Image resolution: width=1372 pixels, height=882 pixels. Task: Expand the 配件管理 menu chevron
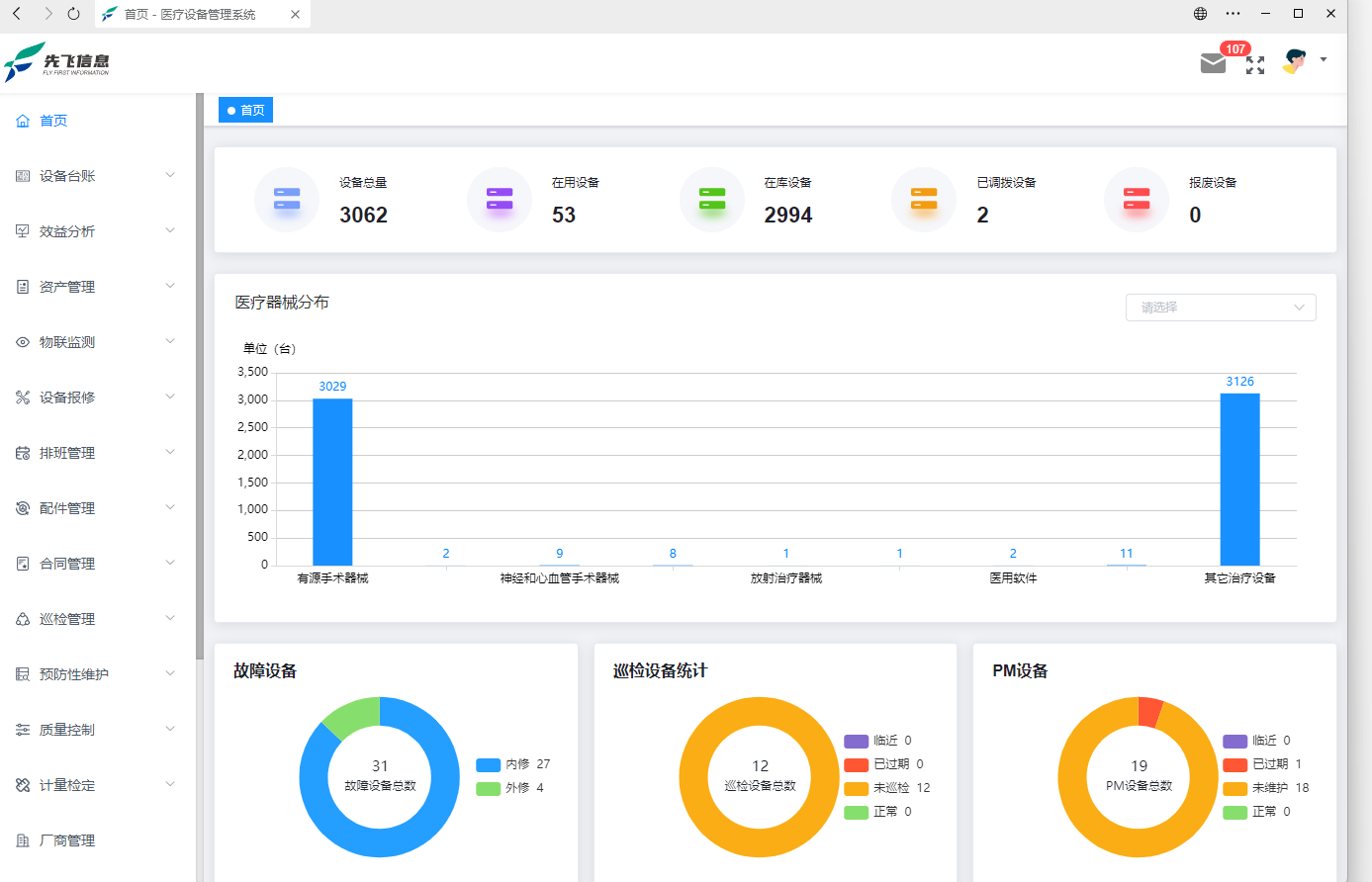[170, 507]
